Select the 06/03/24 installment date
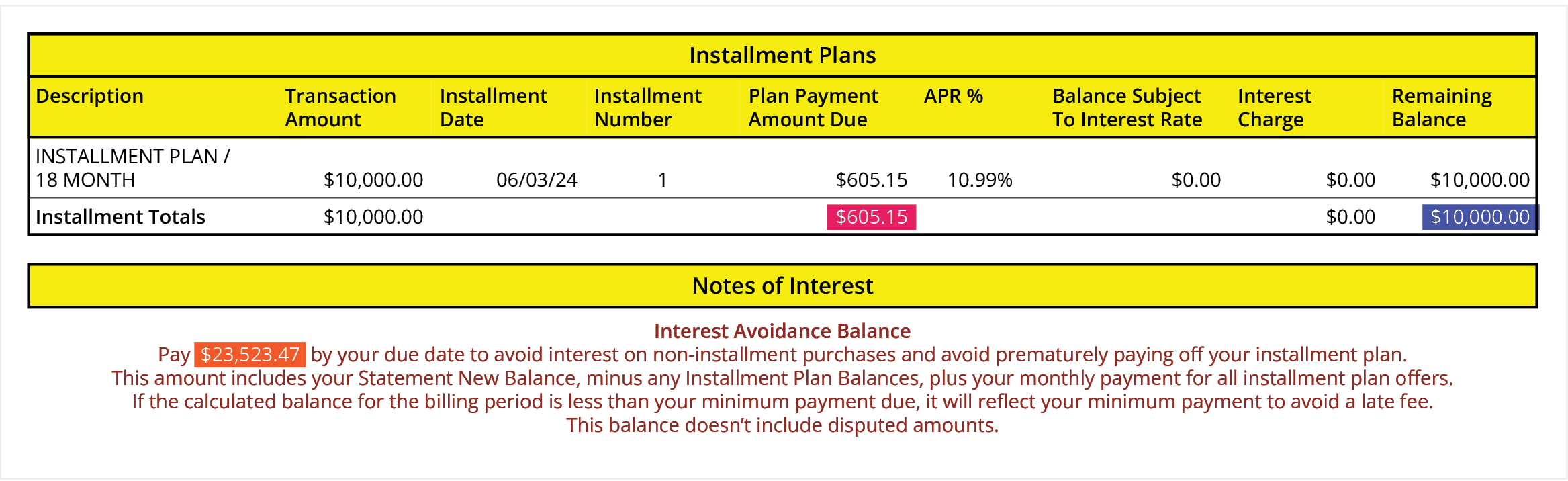The image size is (1568, 481). (x=537, y=180)
